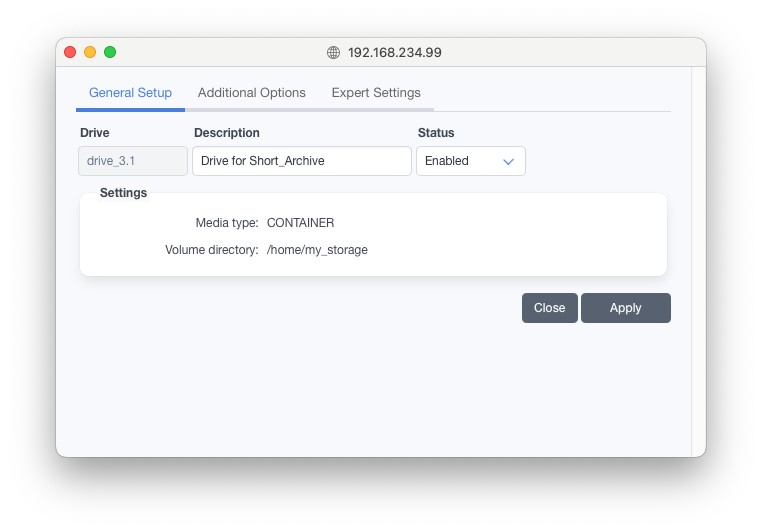This screenshot has width=762, height=531.
Task: Go to the Expert Settings tab
Action: coord(376,93)
